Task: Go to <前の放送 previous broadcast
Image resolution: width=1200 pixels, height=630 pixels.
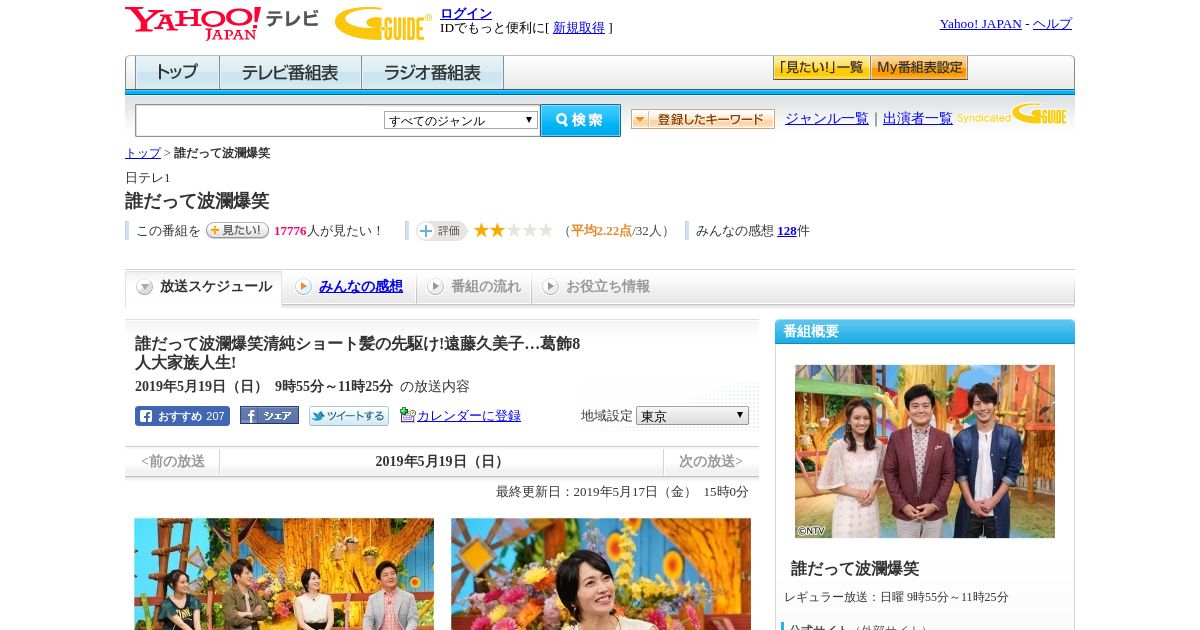Action: [173, 462]
